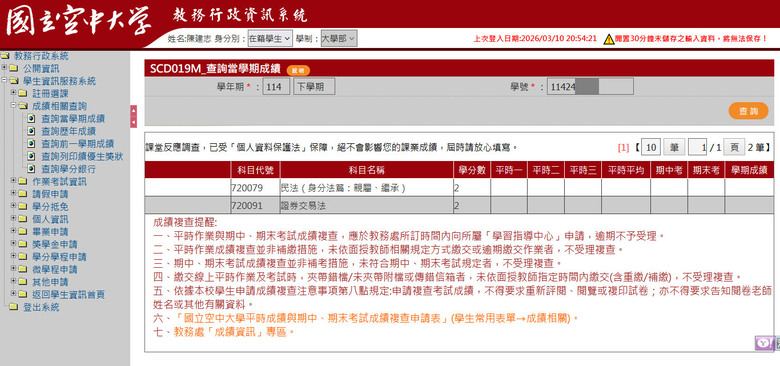Image resolution: width=780 pixels, height=366 pixels.
Task: Open the 學制 dropdown showing 大學部
Action: click(339, 38)
